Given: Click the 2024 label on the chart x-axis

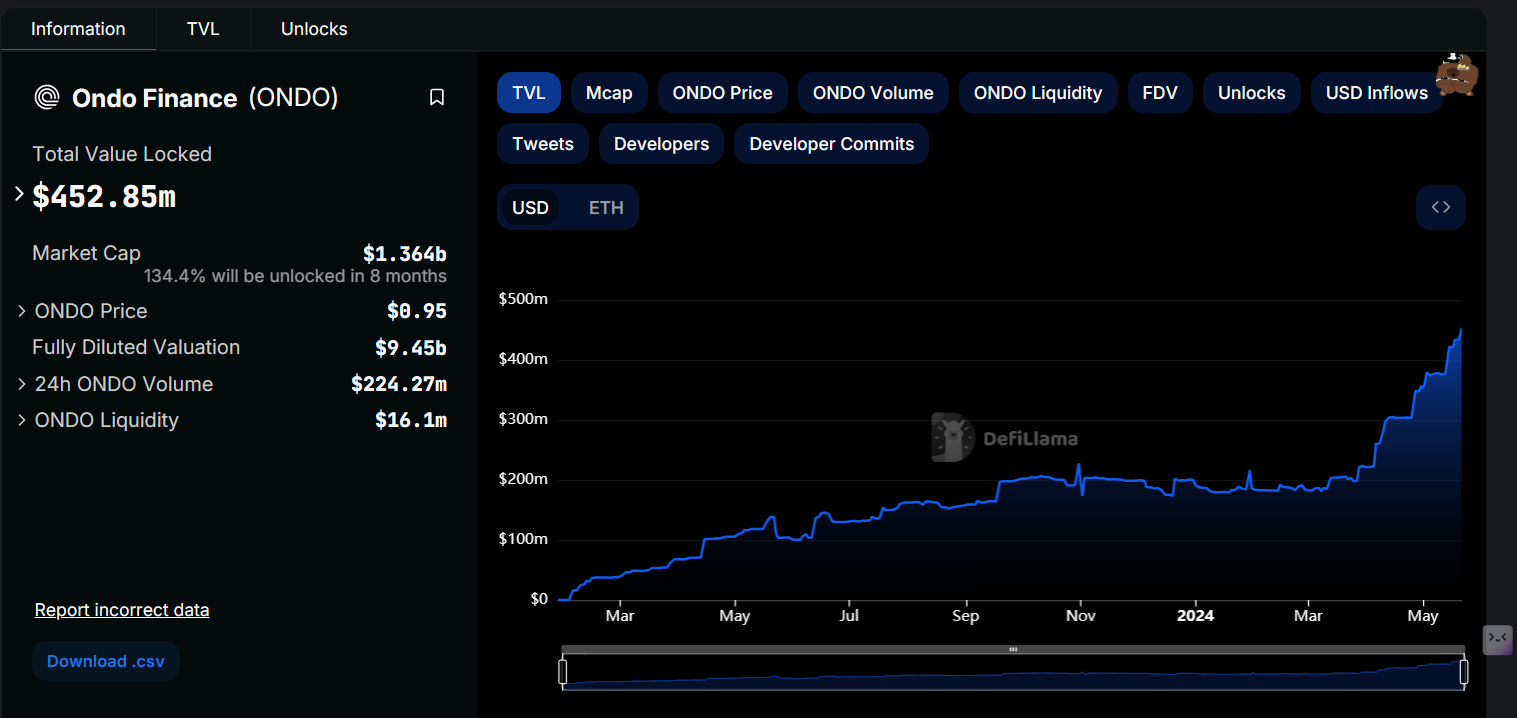Looking at the screenshot, I should point(1195,616).
